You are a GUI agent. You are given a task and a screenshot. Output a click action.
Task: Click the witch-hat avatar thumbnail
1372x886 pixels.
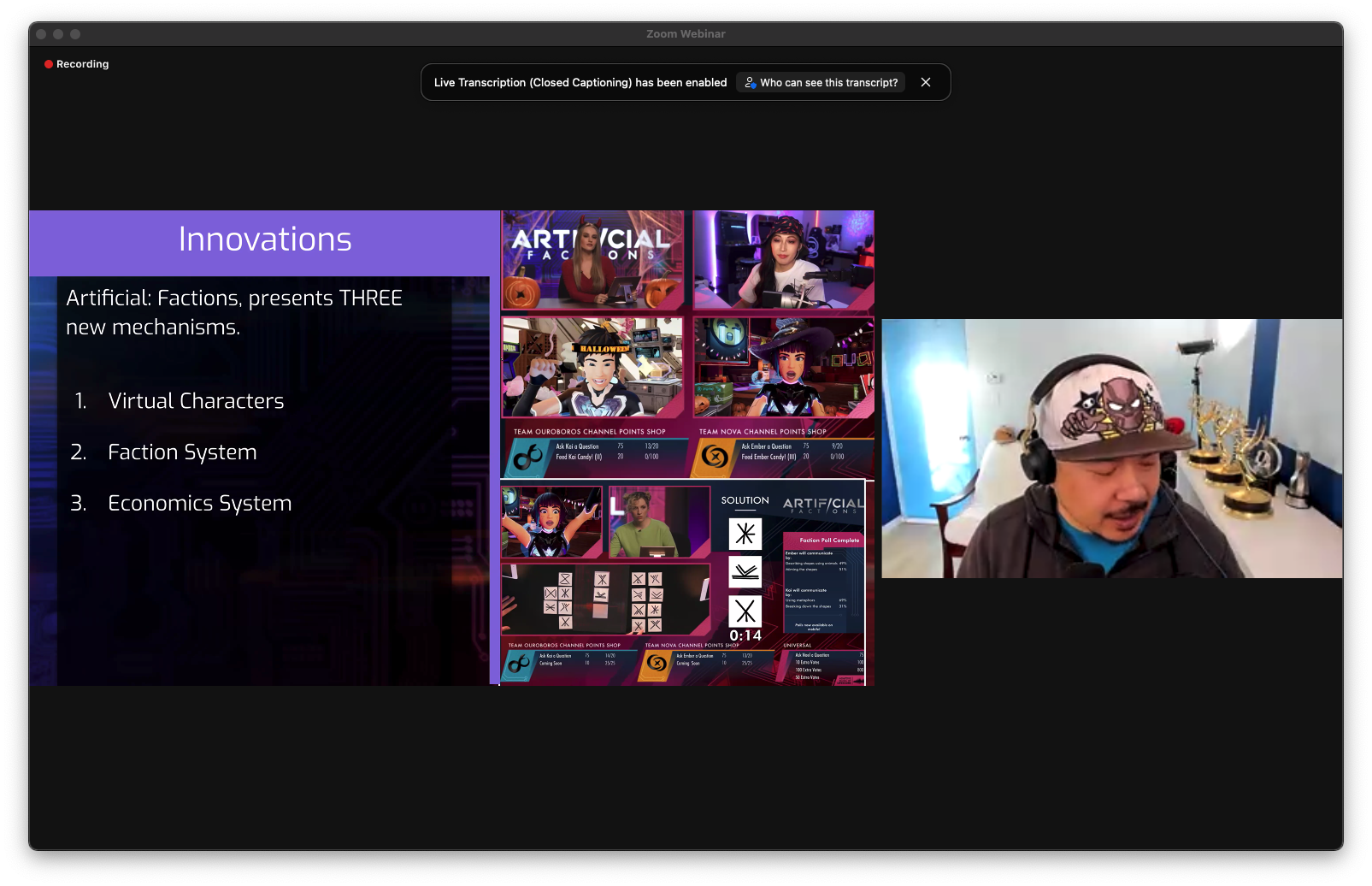click(783, 368)
